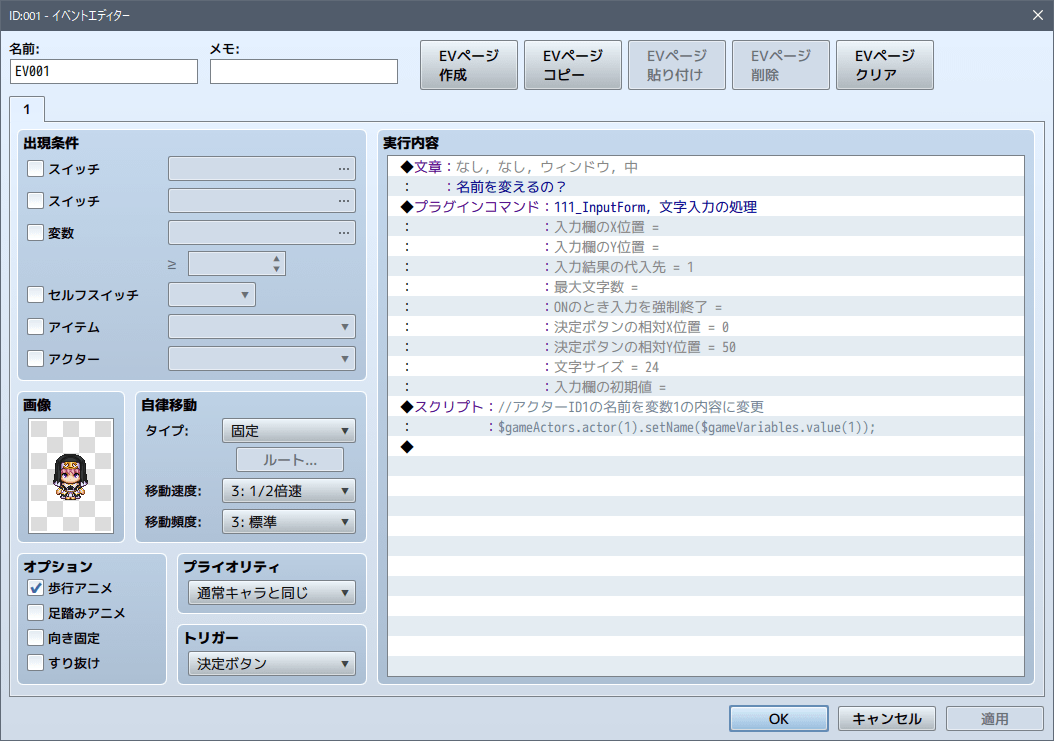Select the プラグインコマンド 111_InputForm line
Image resolution: width=1054 pixels, height=741 pixels.
706,207
